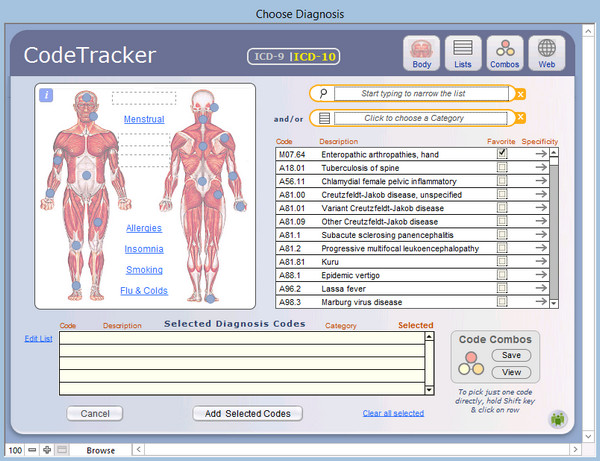This screenshot has height=461, width=600.
Task: Open the Browse mode popup in status bar
Action: pyautogui.click(x=101, y=450)
